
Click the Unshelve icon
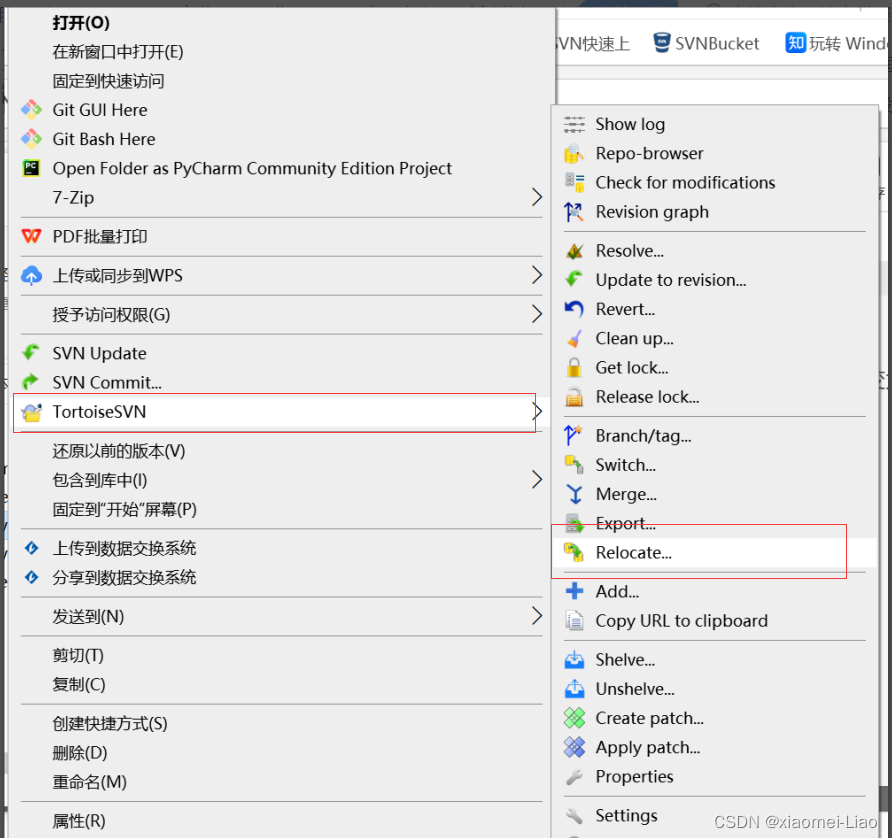pyautogui.click(x=574, y=689)
